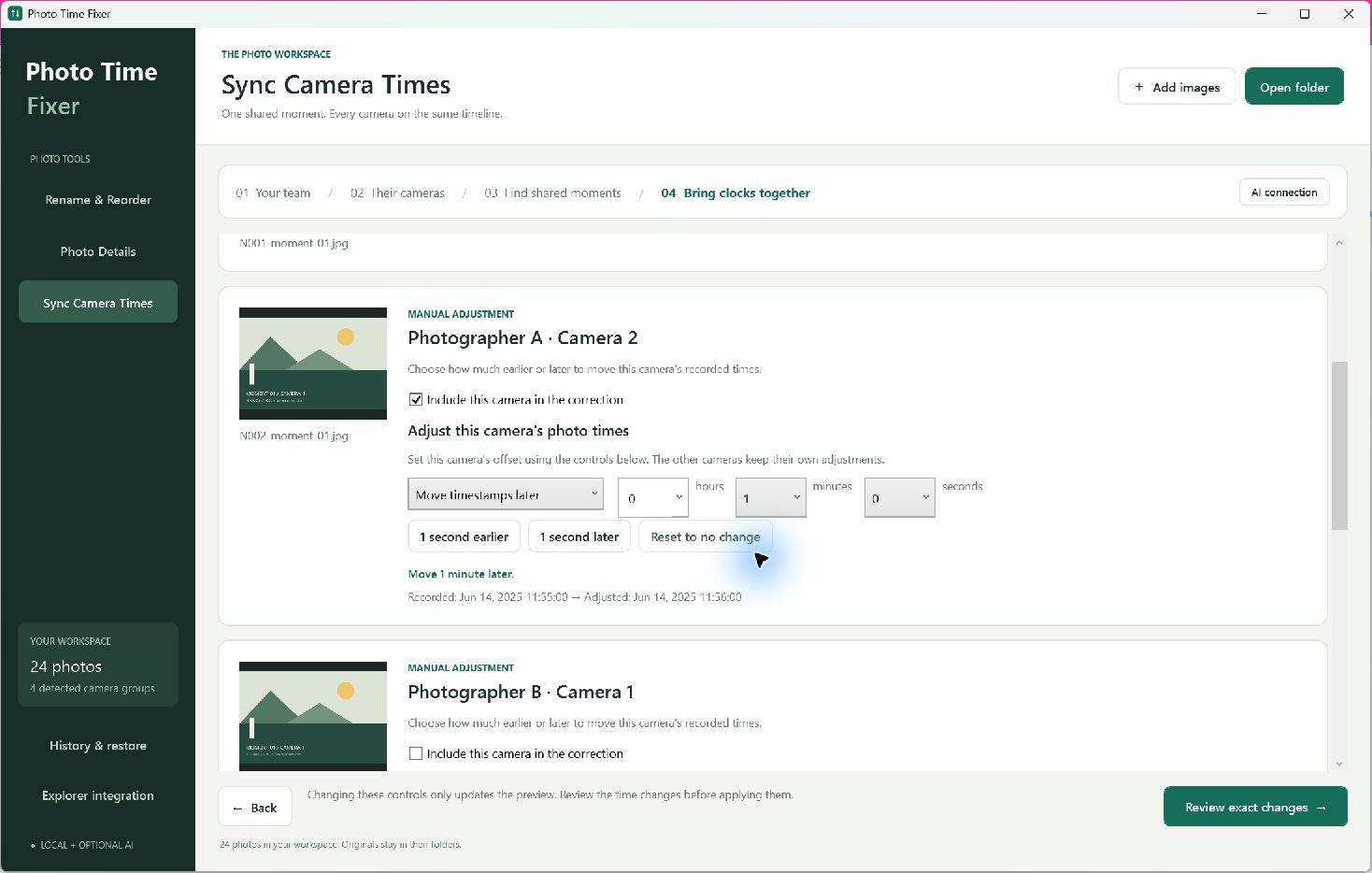Open the minutes dropdown showing 1
Image resolution: width=1372 pixels, height=873 pixels.
[771, 497]
